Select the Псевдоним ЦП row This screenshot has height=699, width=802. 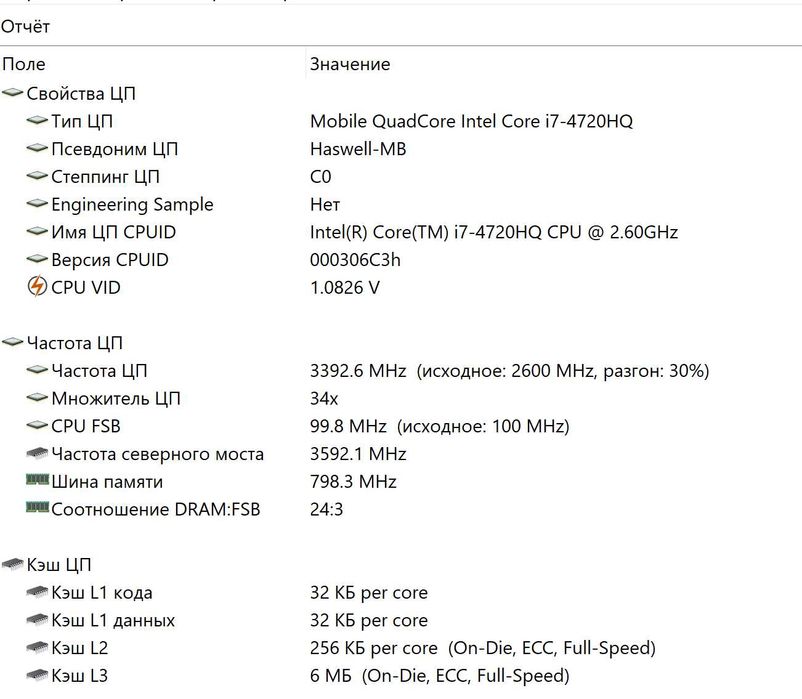tap(114, 150)
